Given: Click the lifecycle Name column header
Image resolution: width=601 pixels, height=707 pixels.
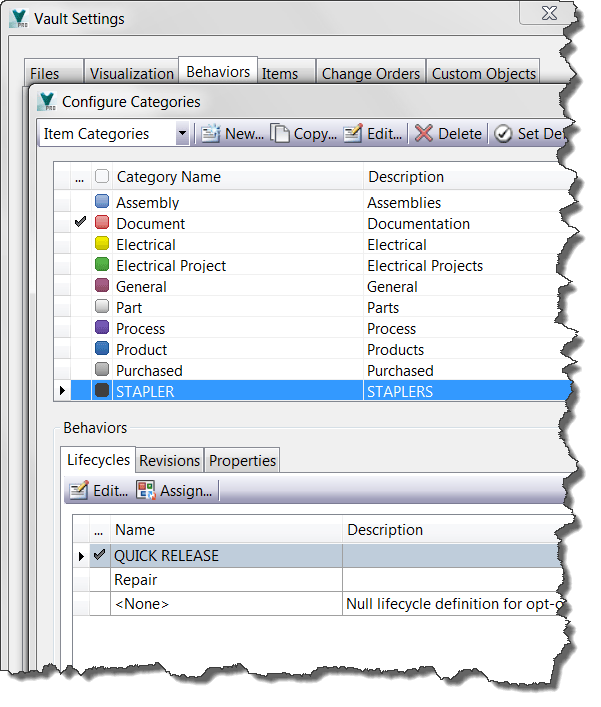Looking at the screenshot, I should click(x=226, y=530).
